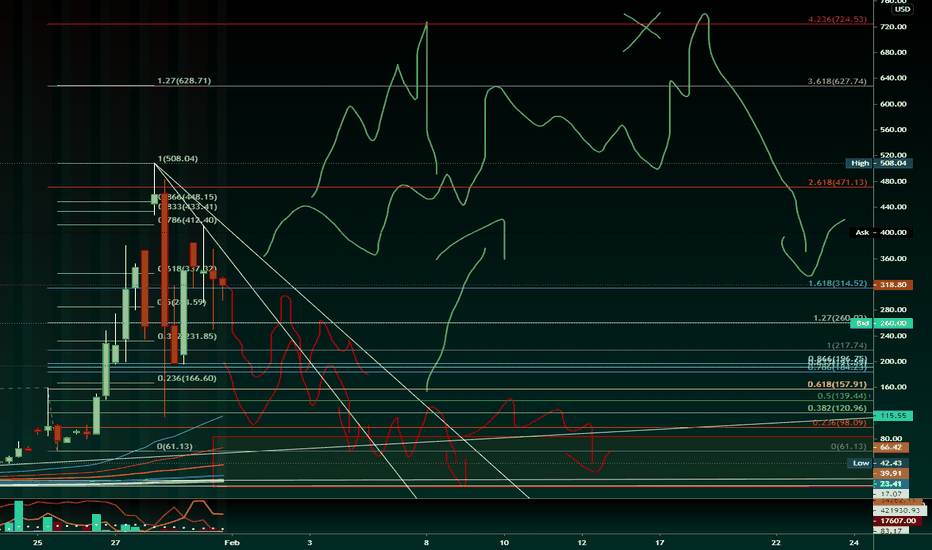
Task: Click the 17 date on time axis
Action: 660,542
